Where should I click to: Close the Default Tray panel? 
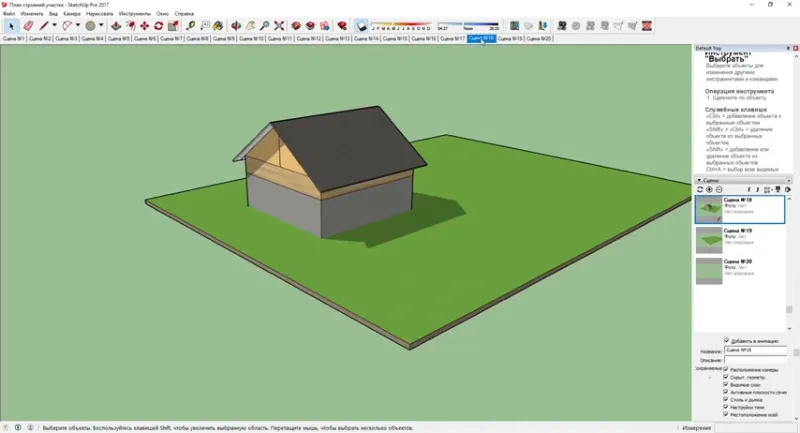pyautogui.click(x=795, y=48)
